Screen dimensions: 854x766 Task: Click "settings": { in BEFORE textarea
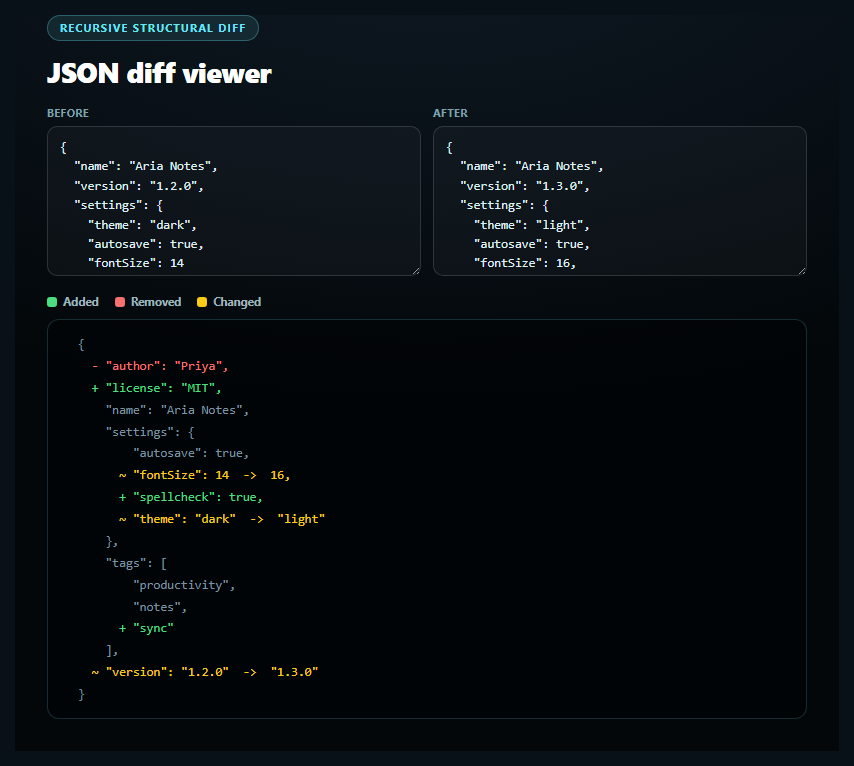[x=118, y=205]
